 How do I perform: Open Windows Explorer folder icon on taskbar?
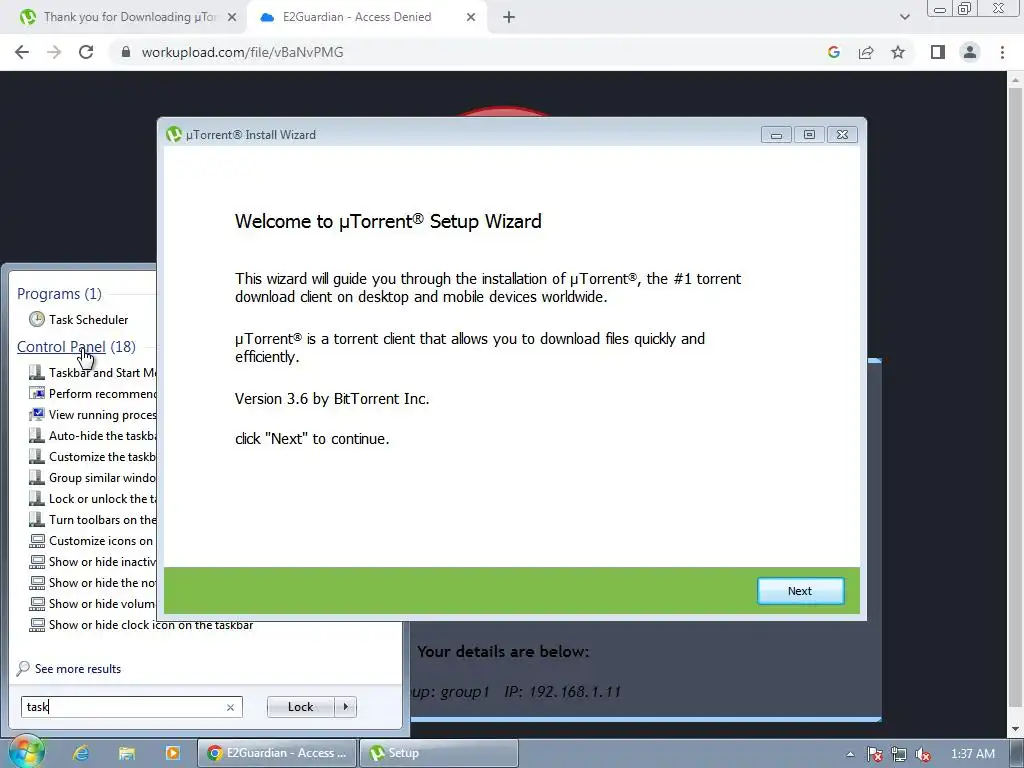(x=127, y=753)
